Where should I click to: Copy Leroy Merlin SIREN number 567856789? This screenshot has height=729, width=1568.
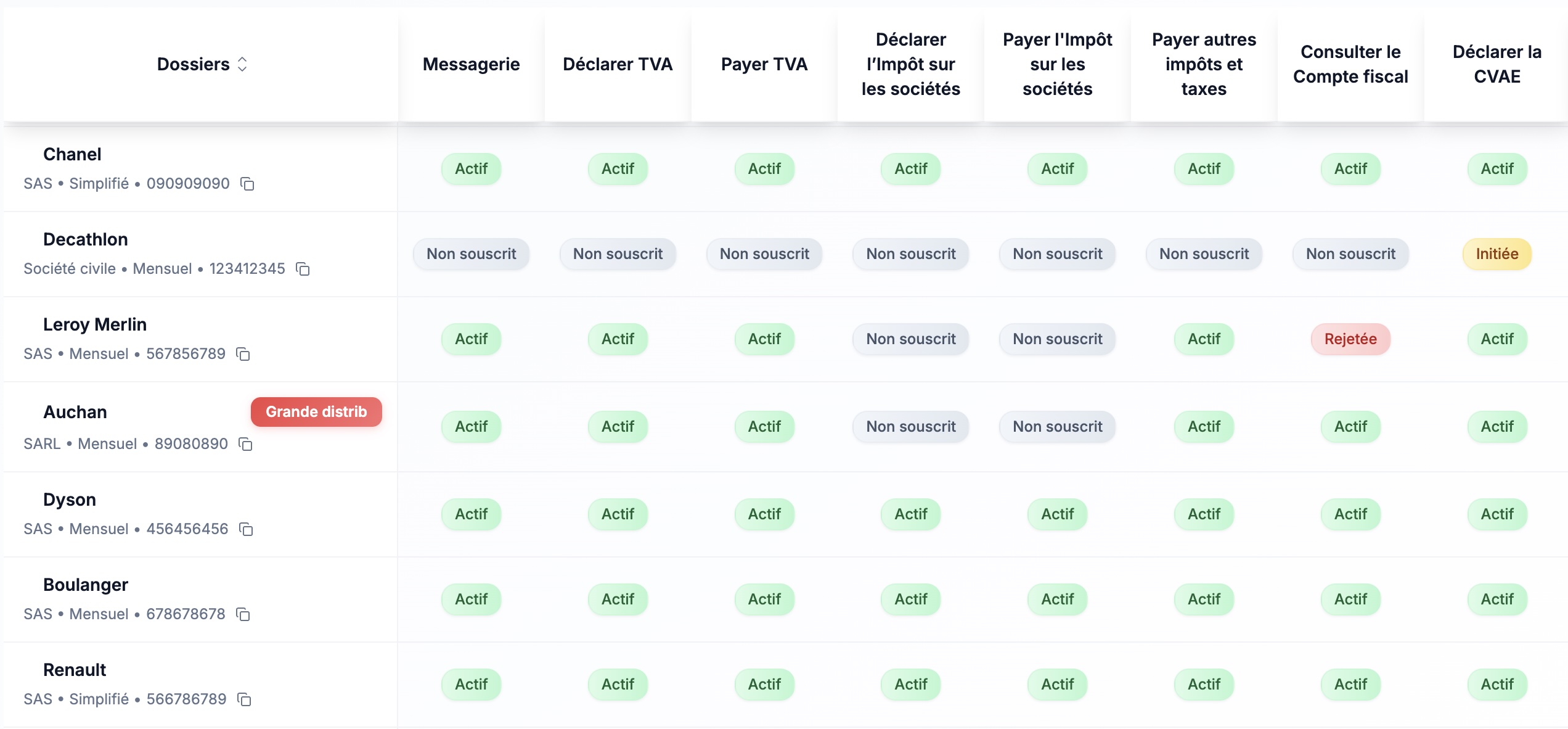[243, 354]
